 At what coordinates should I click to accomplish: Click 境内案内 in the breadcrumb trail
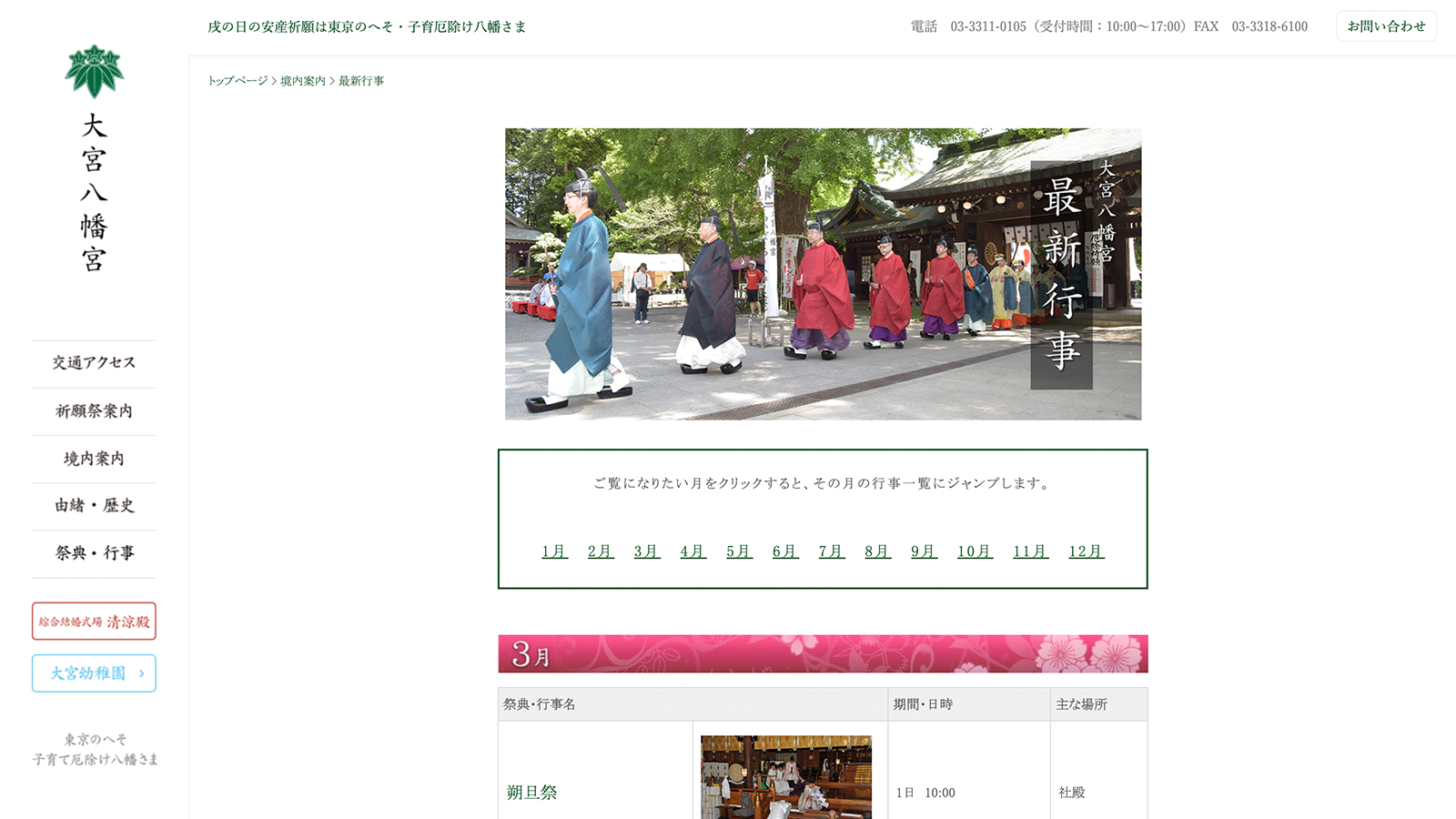point(302,81)
